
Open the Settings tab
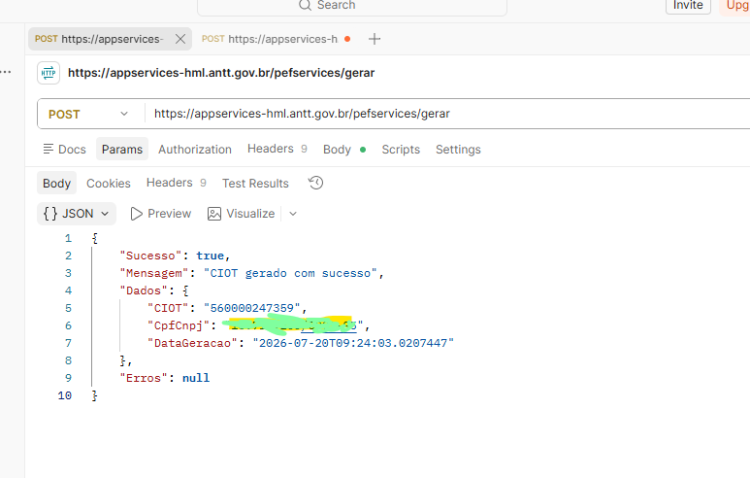(458, 149)
